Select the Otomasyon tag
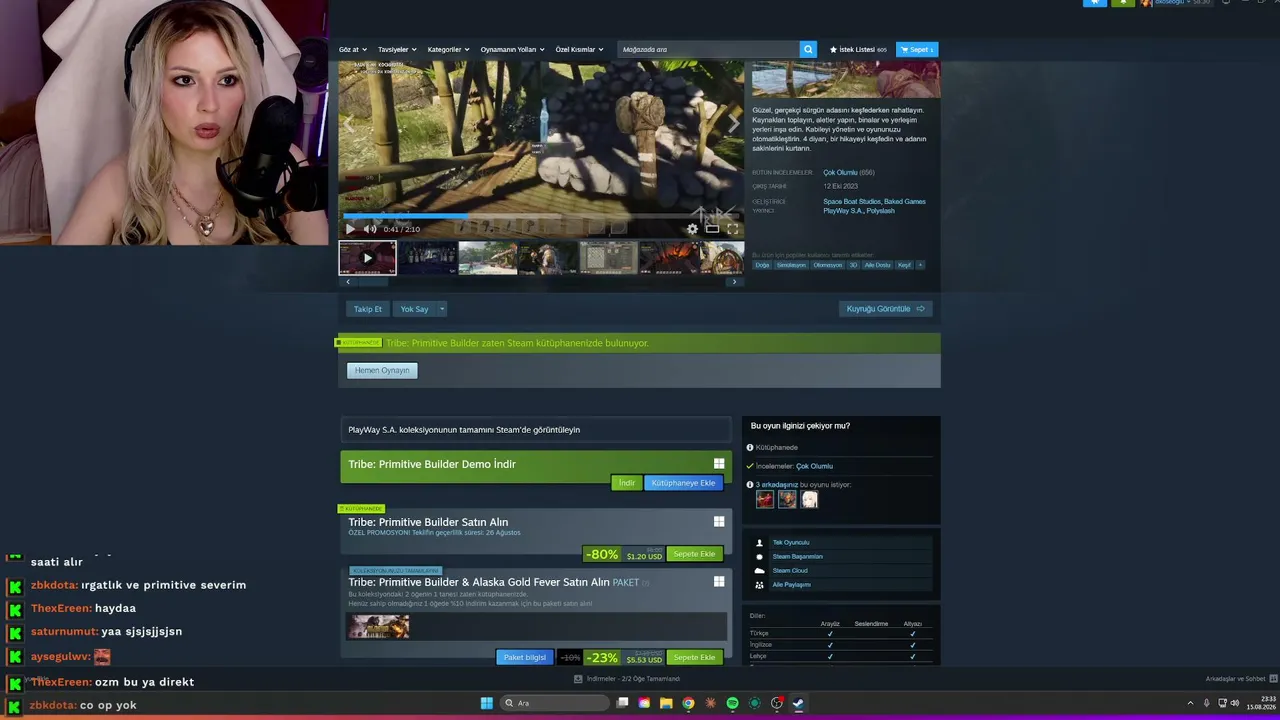The height and width of the screenshot is (720, 1280). click(x=828, y=265)
